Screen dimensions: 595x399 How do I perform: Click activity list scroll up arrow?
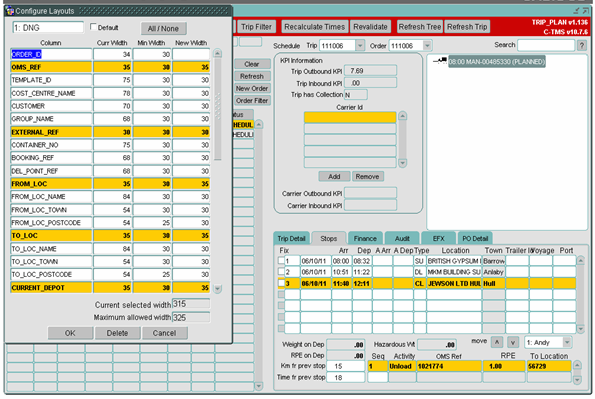click(577, 366)
